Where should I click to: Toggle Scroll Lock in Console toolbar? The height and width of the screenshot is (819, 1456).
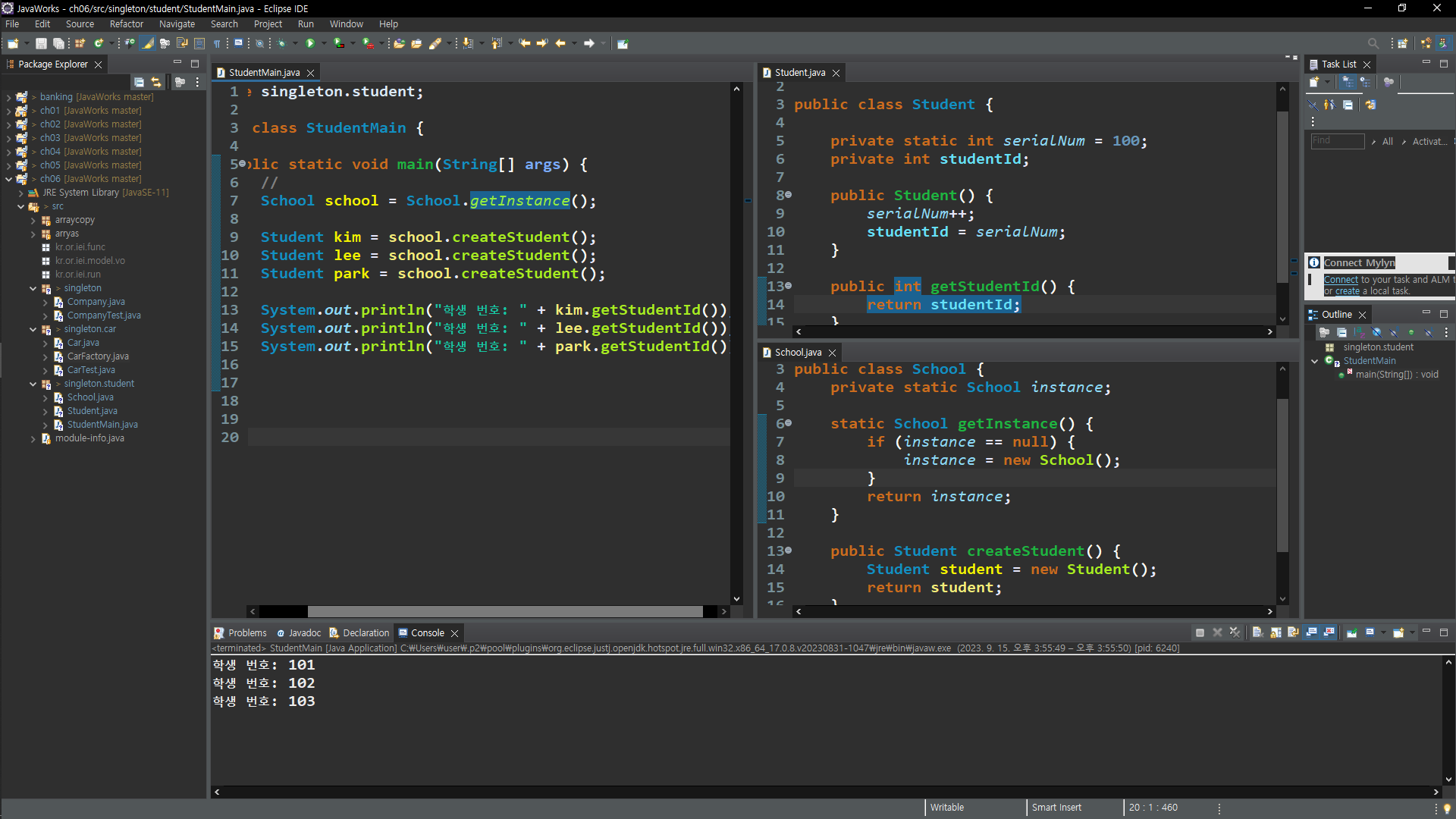point(1276,632)
